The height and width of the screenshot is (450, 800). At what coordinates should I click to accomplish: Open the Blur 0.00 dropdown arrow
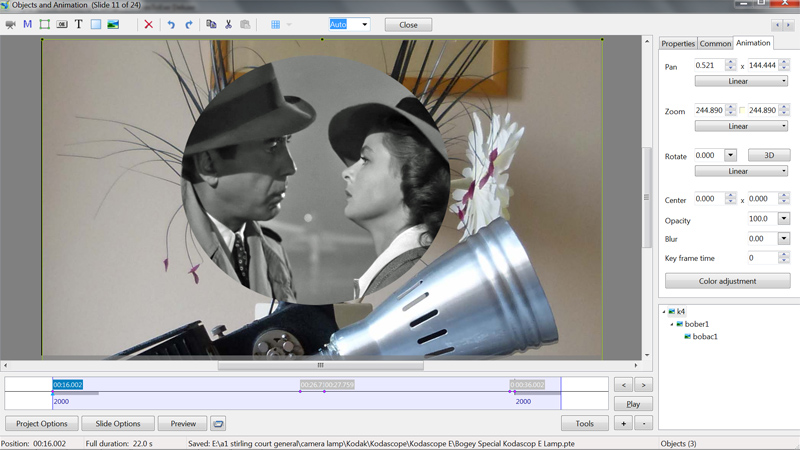(784, 238)
